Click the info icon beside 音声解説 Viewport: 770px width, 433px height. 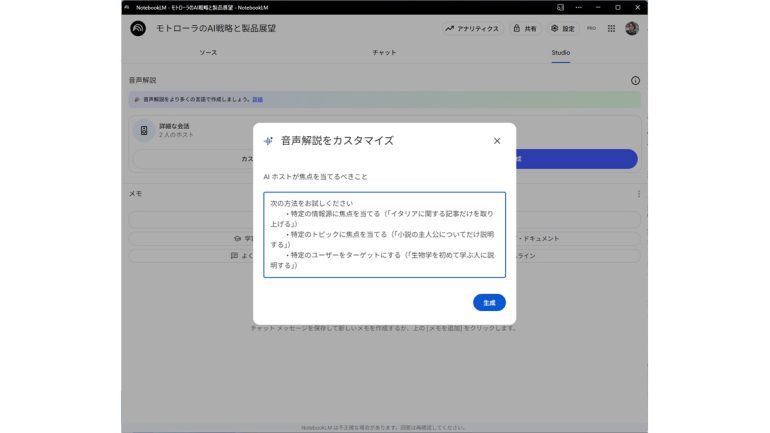click(635, 81)
